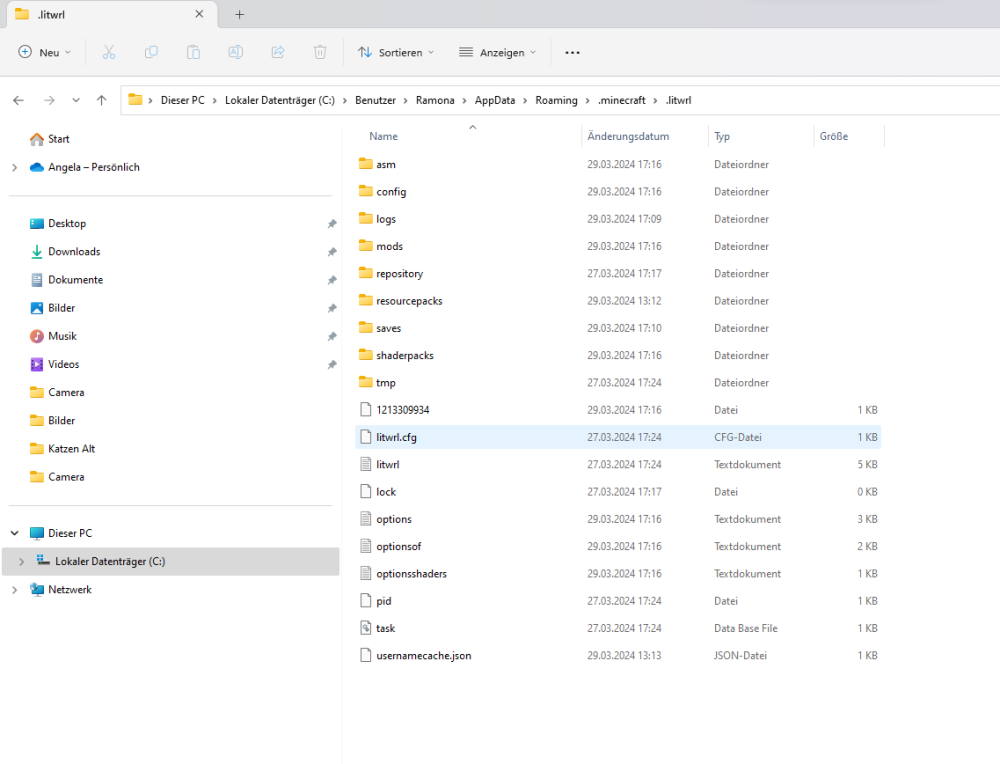Select Lokaler Datenträger (C:) in sidebar
The image size is (1000, 764).
click(171, 561)
